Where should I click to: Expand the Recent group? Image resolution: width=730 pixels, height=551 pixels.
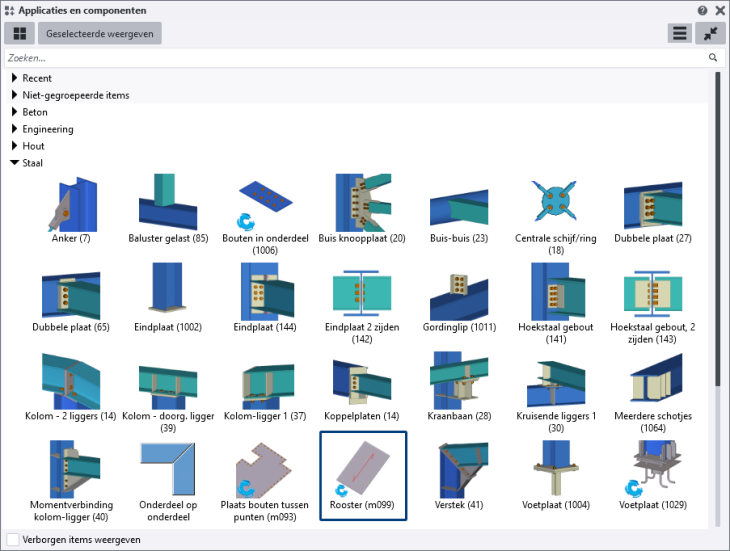[x=15, y=78]
